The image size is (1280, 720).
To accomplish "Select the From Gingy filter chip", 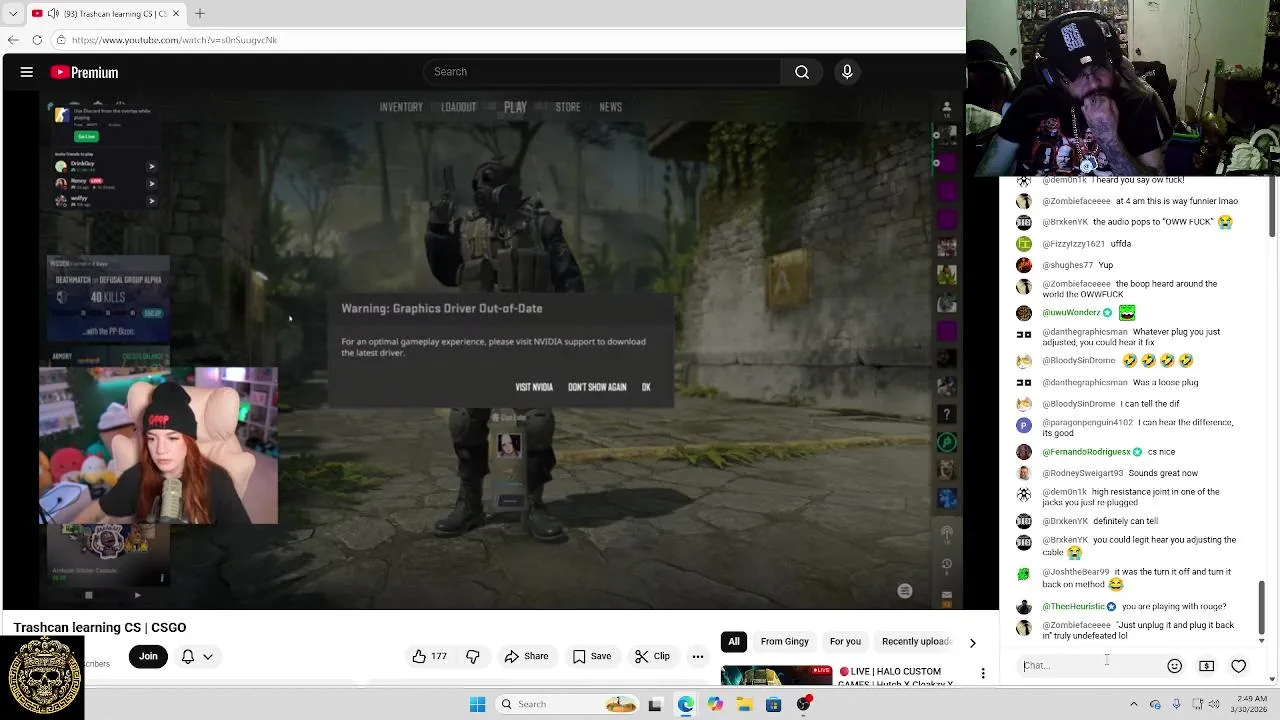I will pos(785,641).
